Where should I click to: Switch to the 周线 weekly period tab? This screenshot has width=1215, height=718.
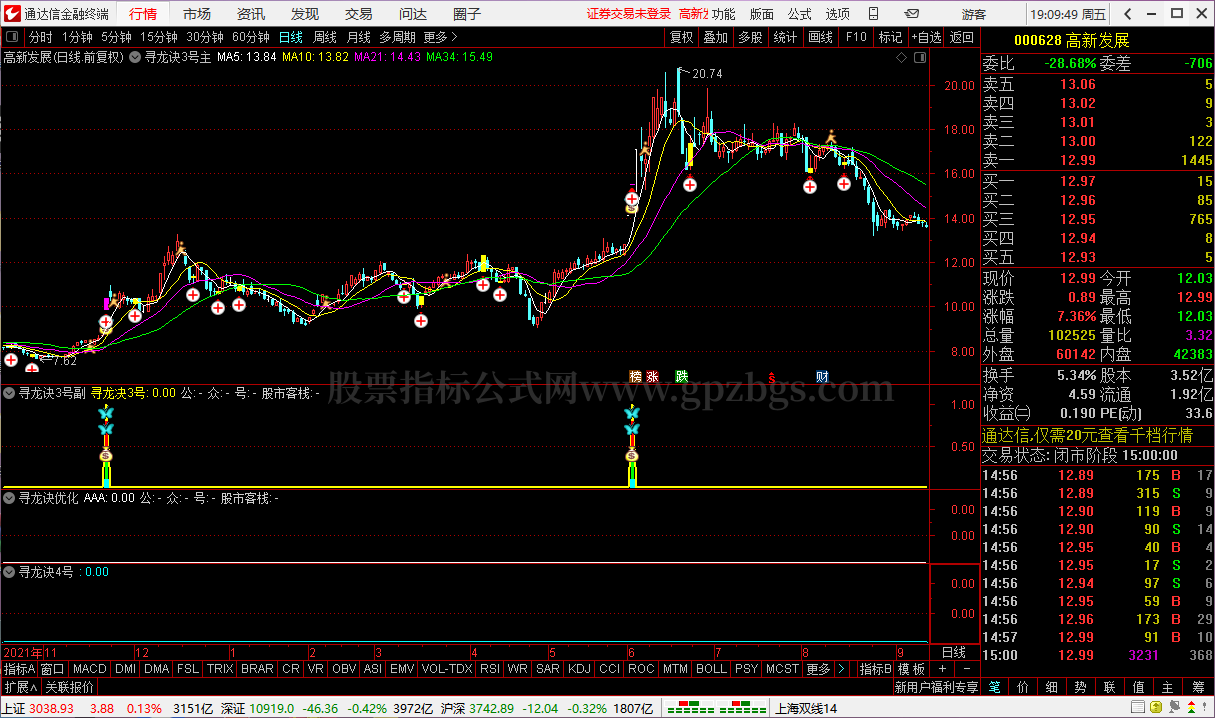(325, 37)
